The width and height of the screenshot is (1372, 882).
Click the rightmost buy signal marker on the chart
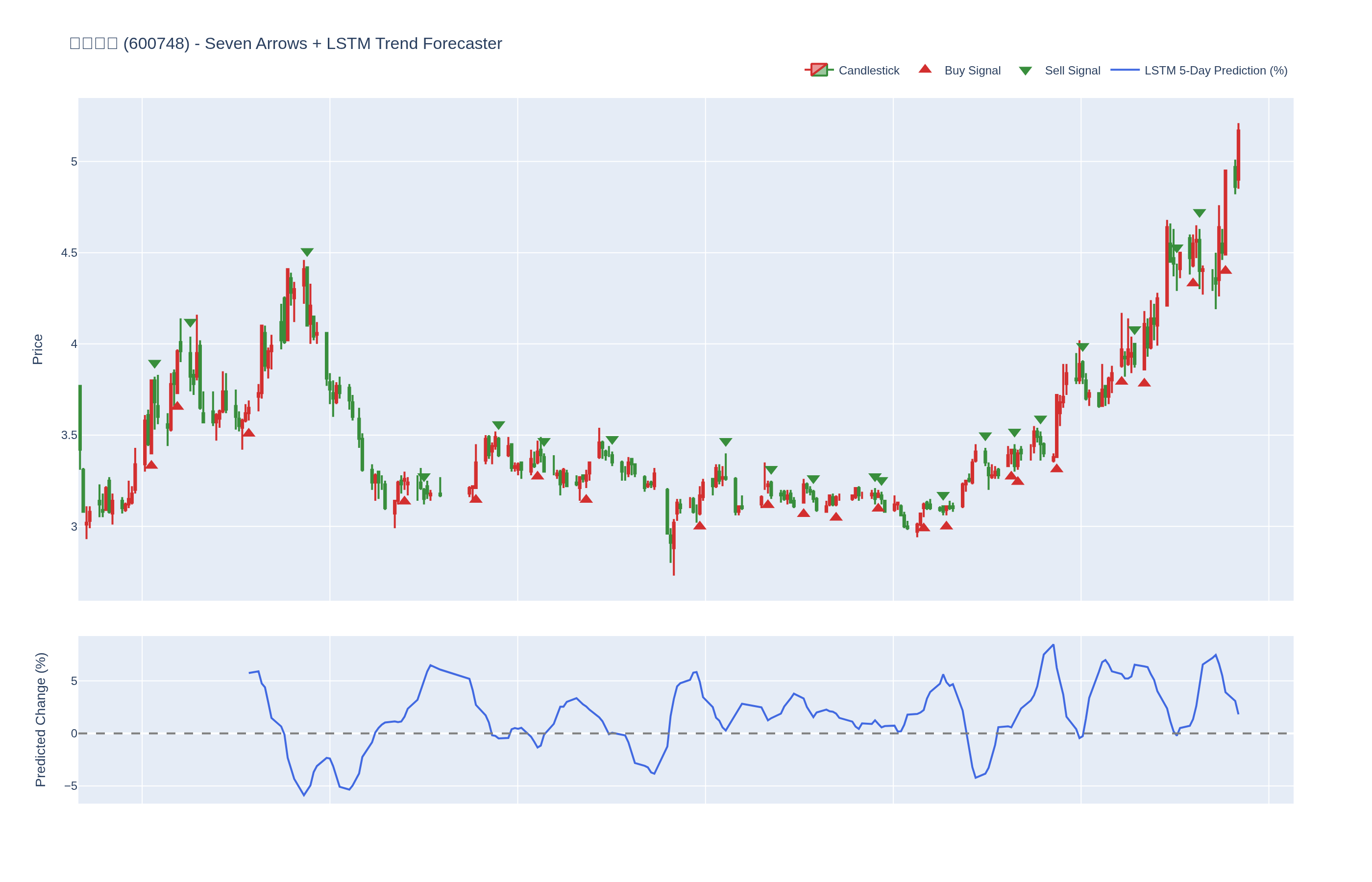[x=1225, y=270]
